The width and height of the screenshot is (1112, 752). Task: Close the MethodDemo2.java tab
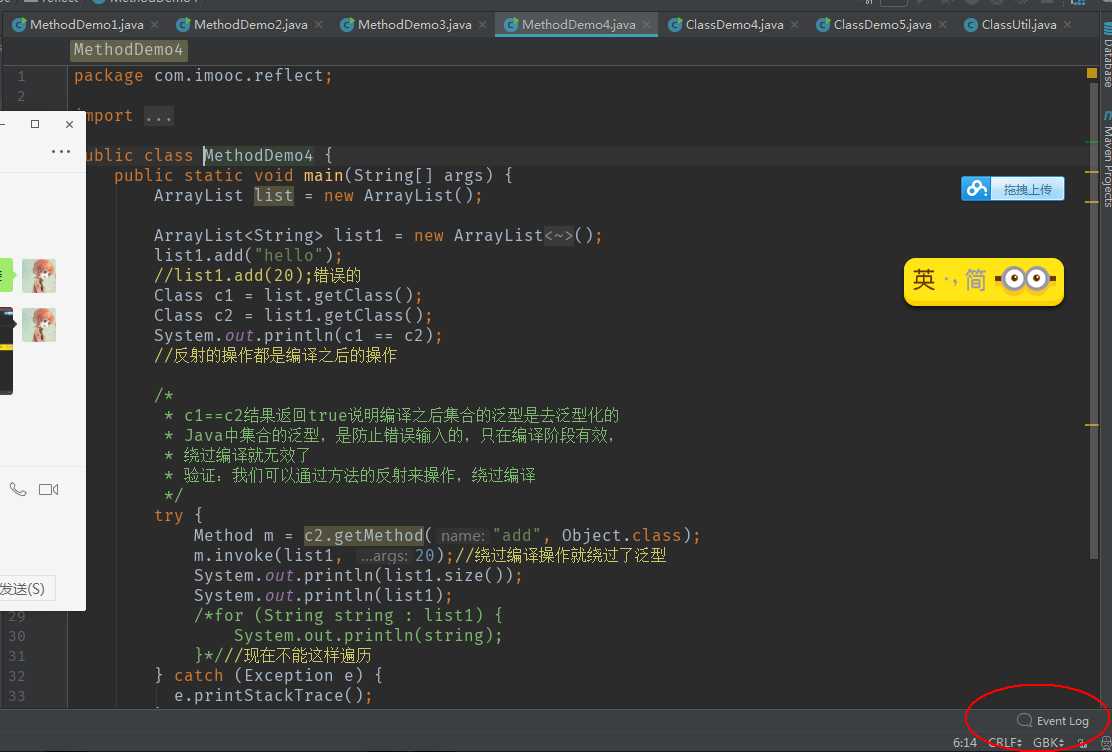[x=319, y=25]
